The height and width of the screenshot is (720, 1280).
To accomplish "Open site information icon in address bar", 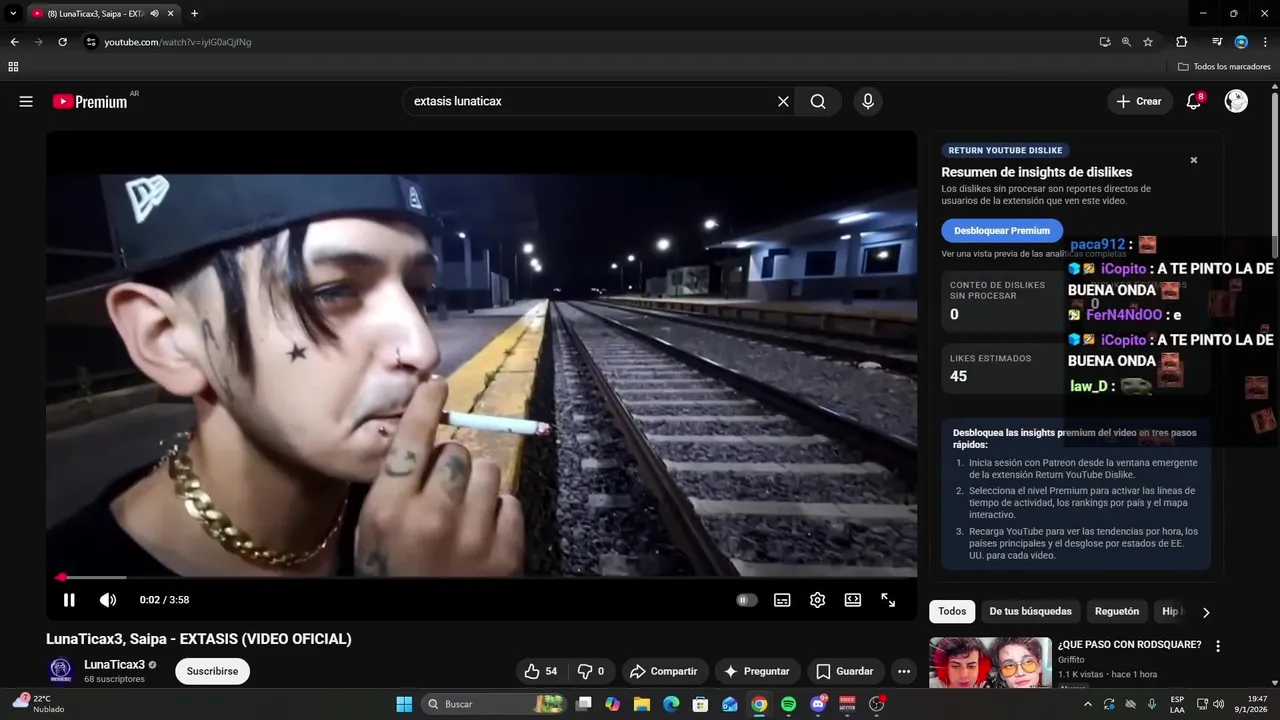I will point(91,42).
